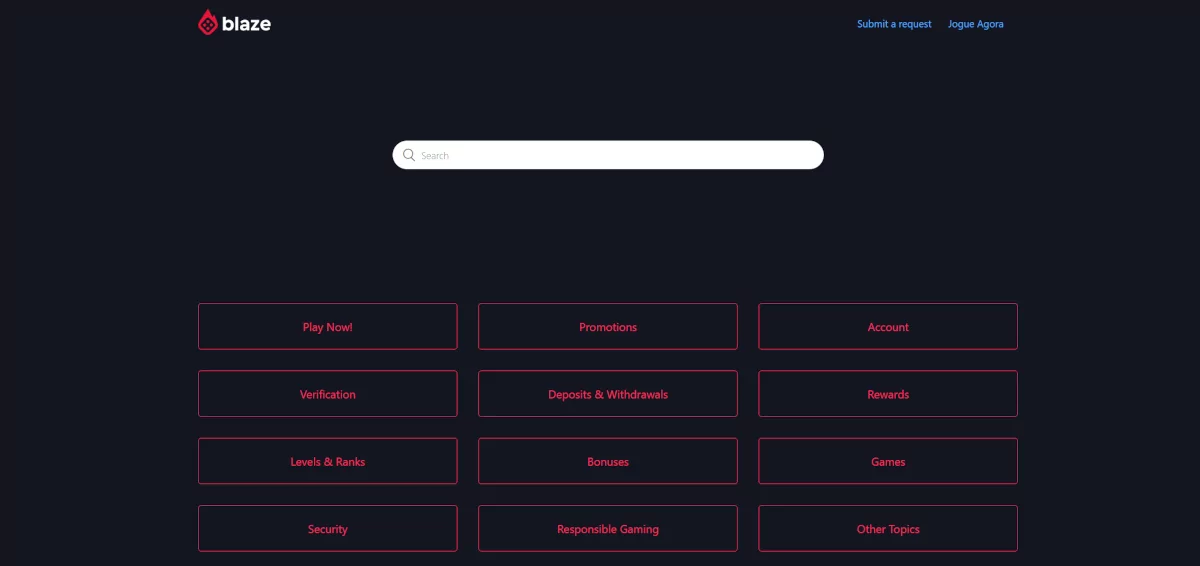Select the Promotions category box

(608, 327)
